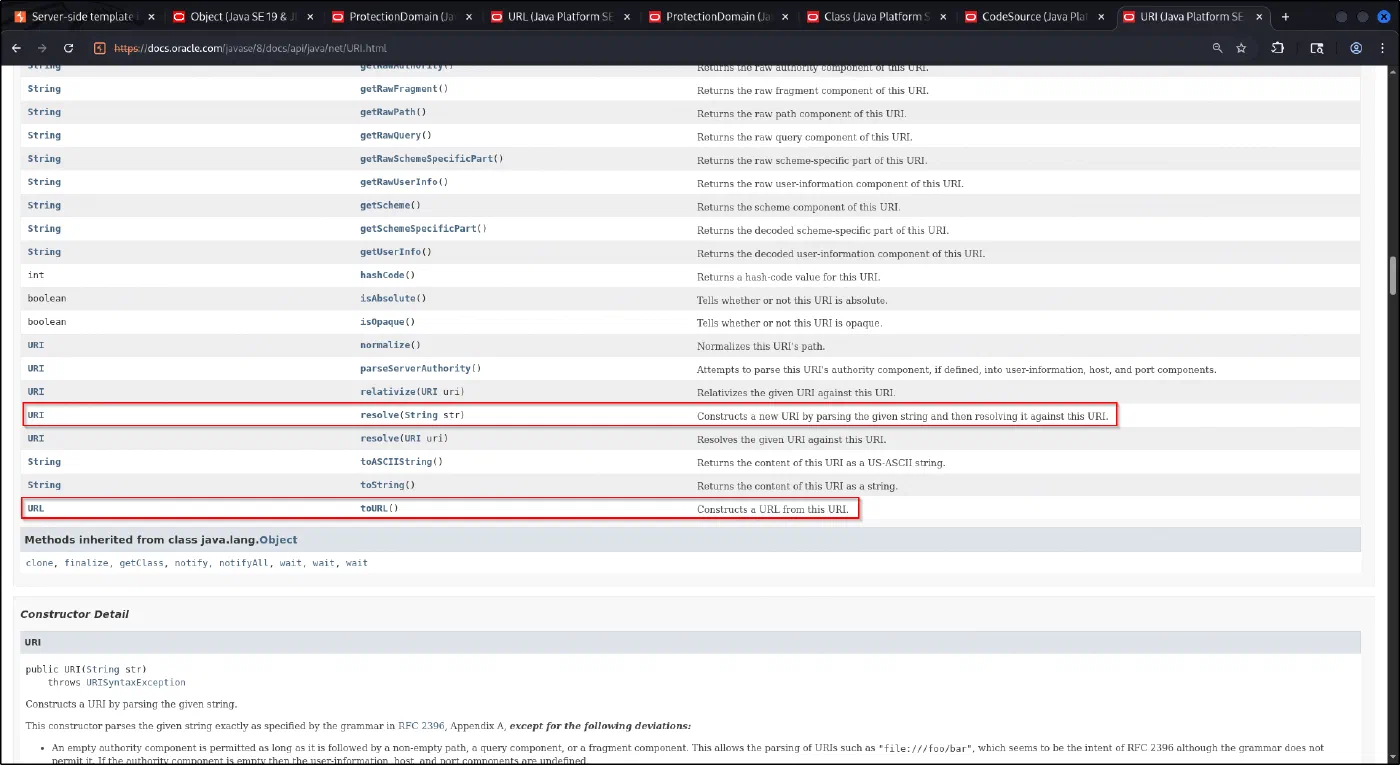Open the page zoom indicator in address bar
This screenshot has width=1400, height=765.
pos(1217,48)
